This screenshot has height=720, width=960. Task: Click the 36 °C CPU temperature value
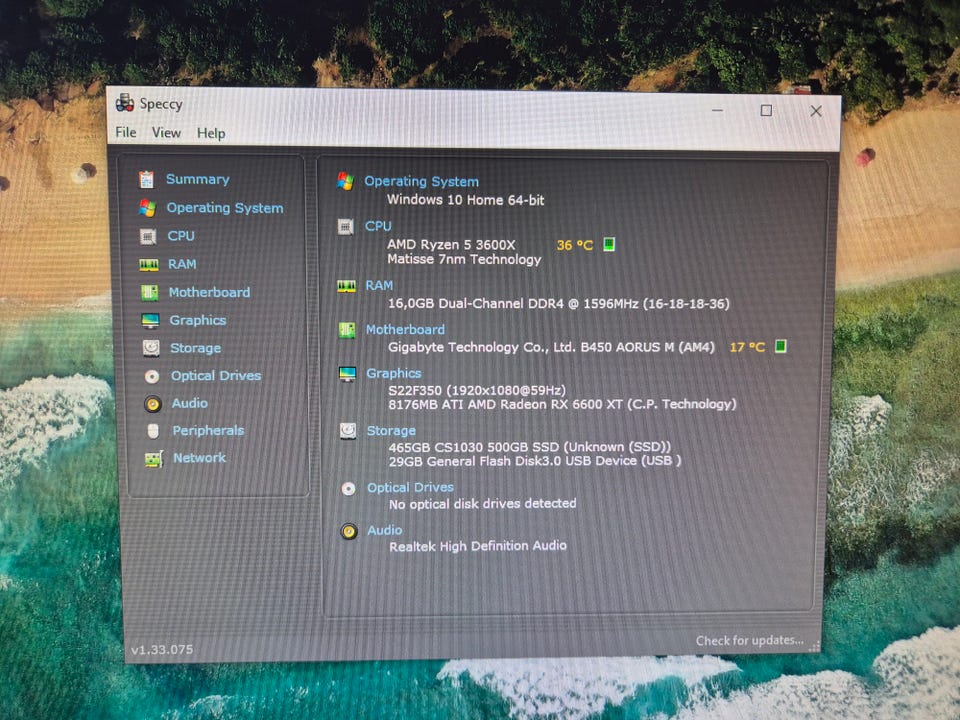pos(574,246)
